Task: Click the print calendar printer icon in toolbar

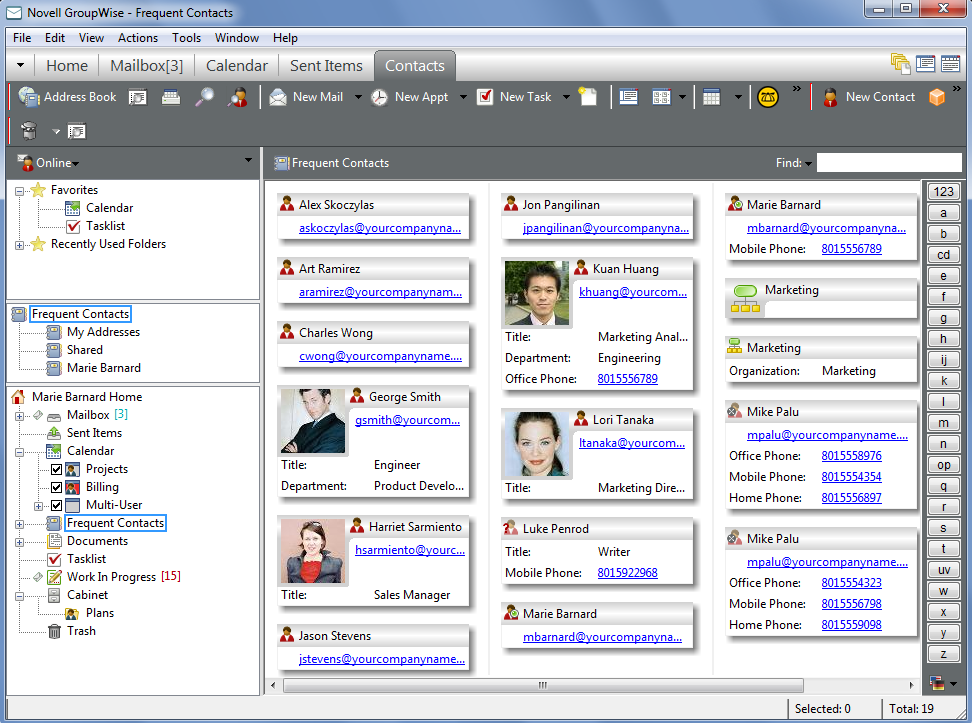Action: click(x=170, y=97)
